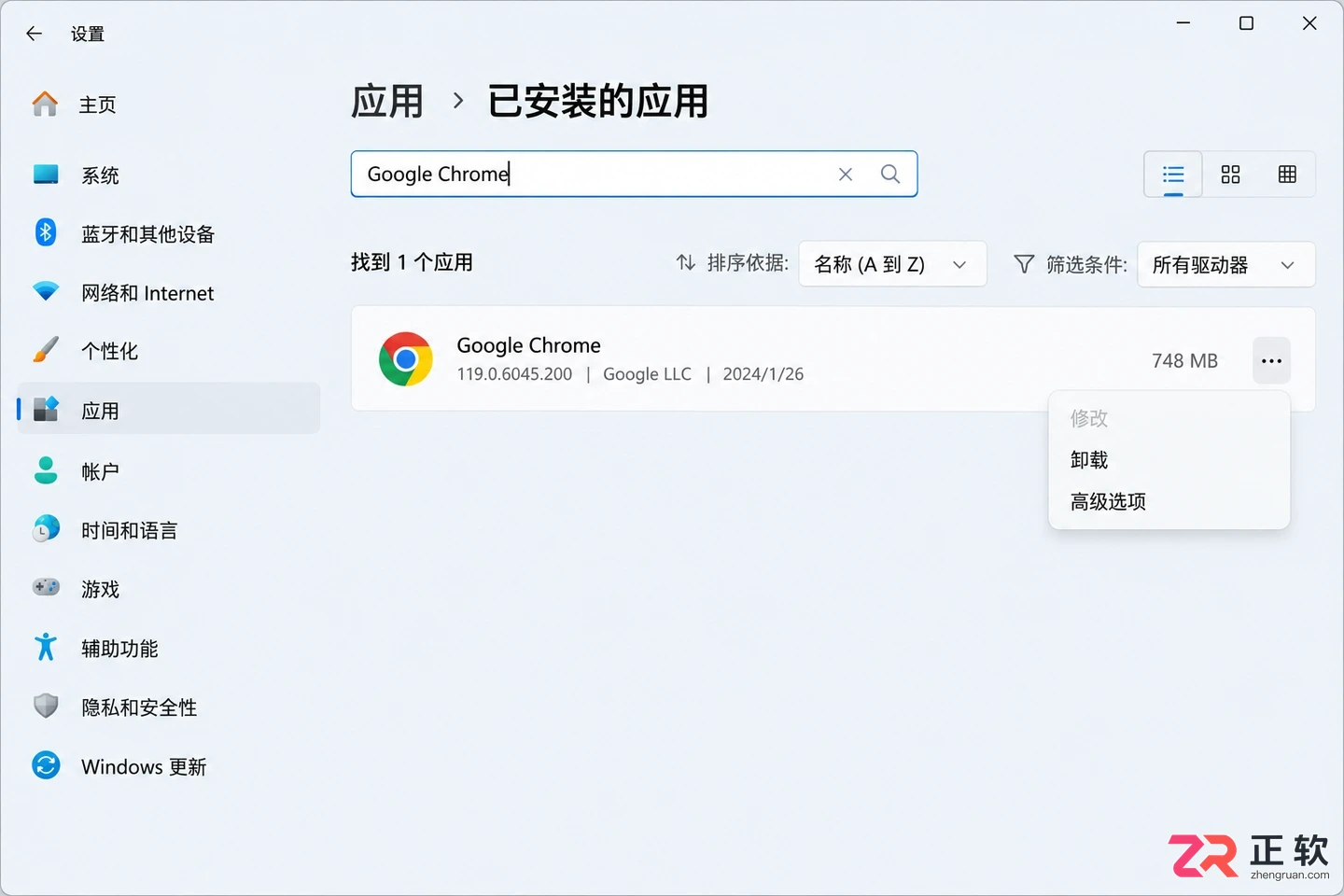Click the 748 MB size value

[x=1184, y=360]
